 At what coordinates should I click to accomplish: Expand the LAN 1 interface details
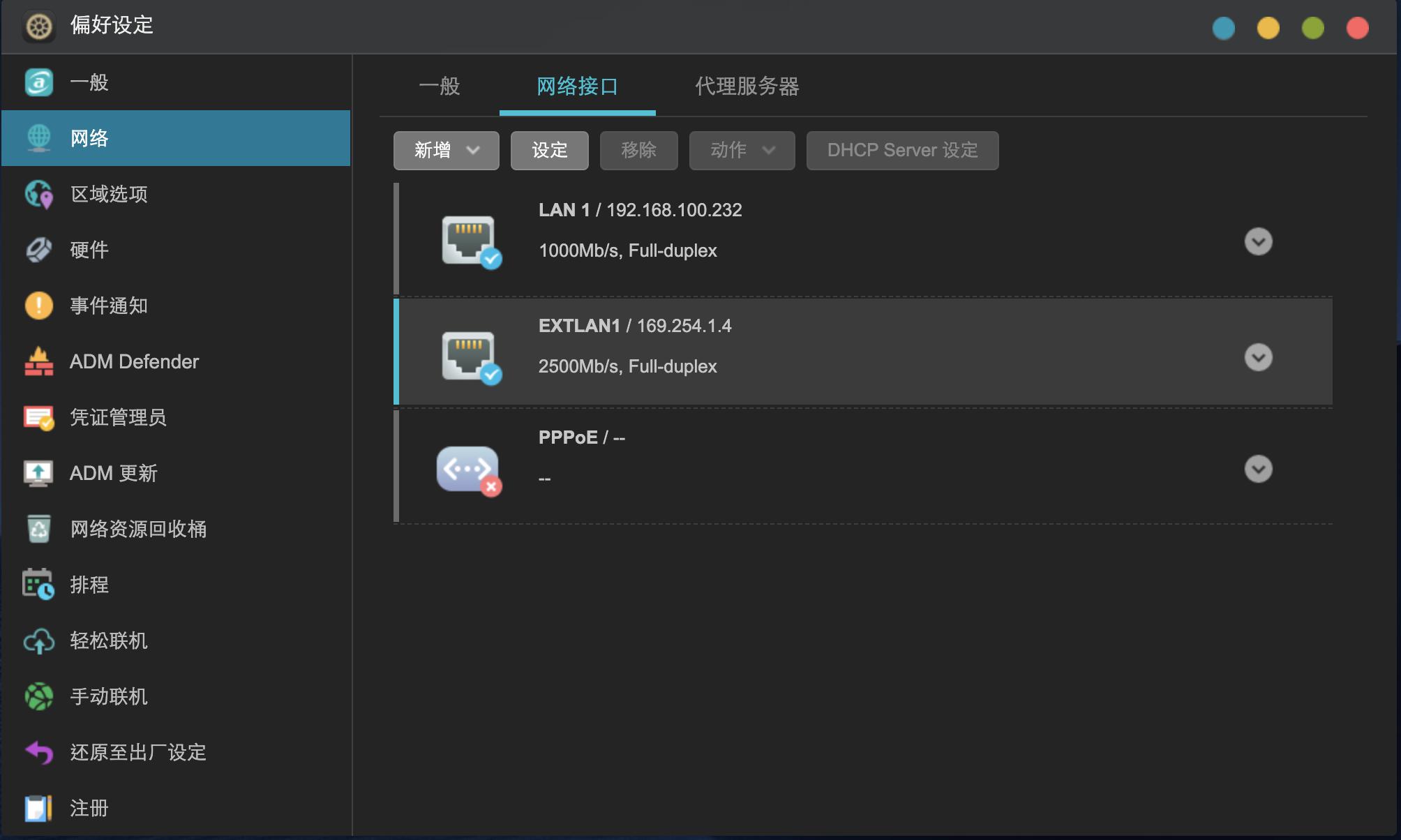(1258, 242)
